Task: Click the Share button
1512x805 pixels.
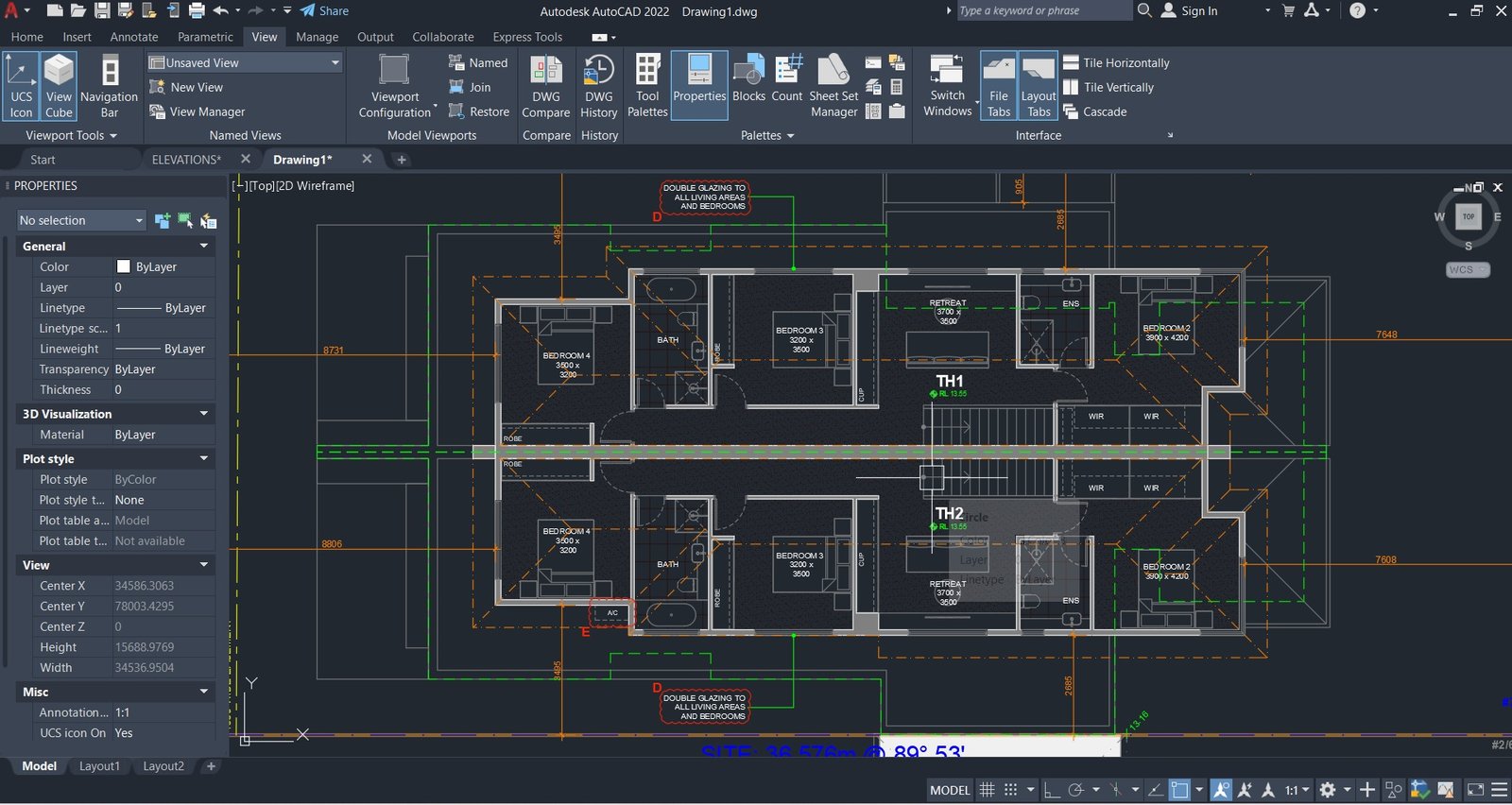Action: (x=324, y=10)
